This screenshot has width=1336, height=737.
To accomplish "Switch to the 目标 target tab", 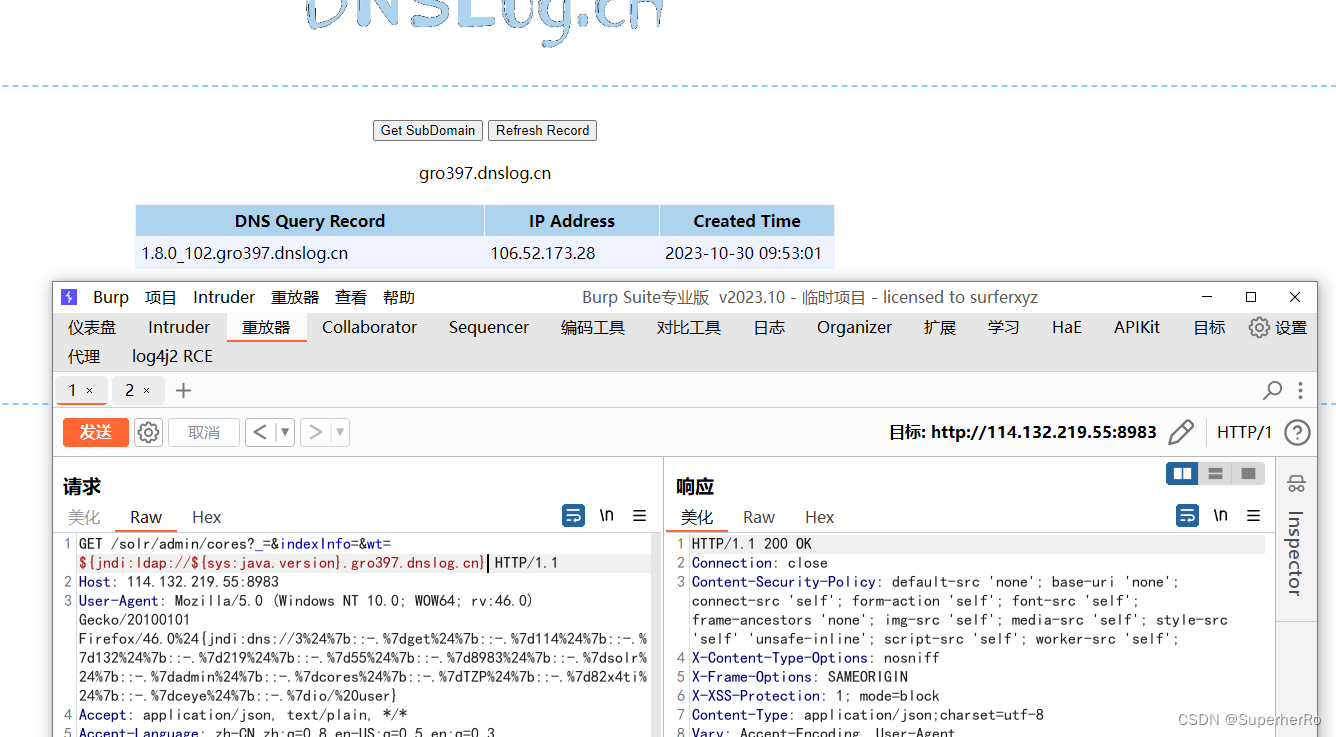I will click(1209, 327).
